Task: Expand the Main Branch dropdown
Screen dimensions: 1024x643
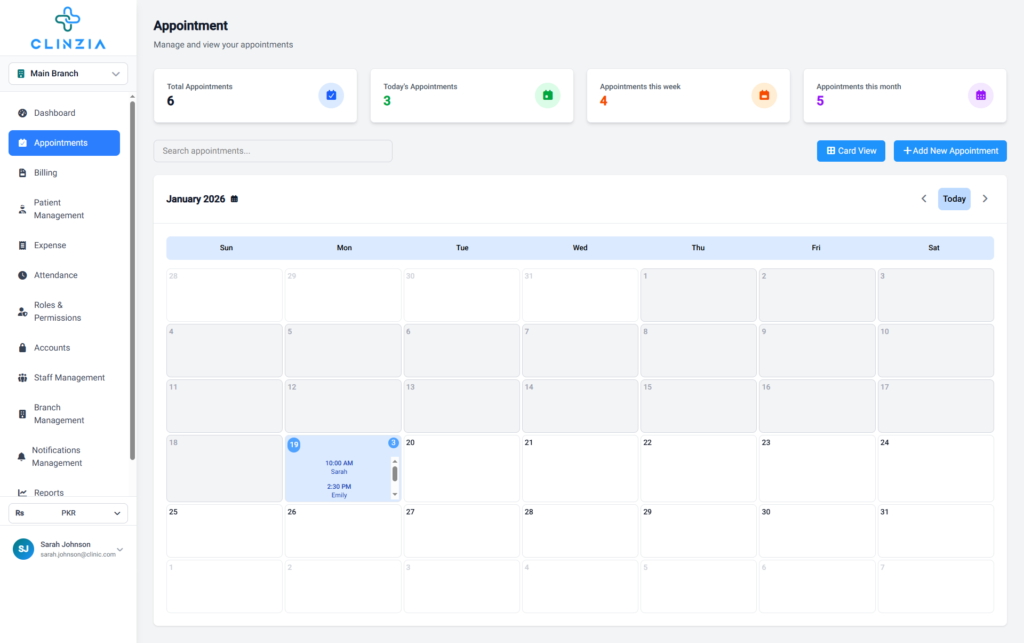Action: [68, 73]
